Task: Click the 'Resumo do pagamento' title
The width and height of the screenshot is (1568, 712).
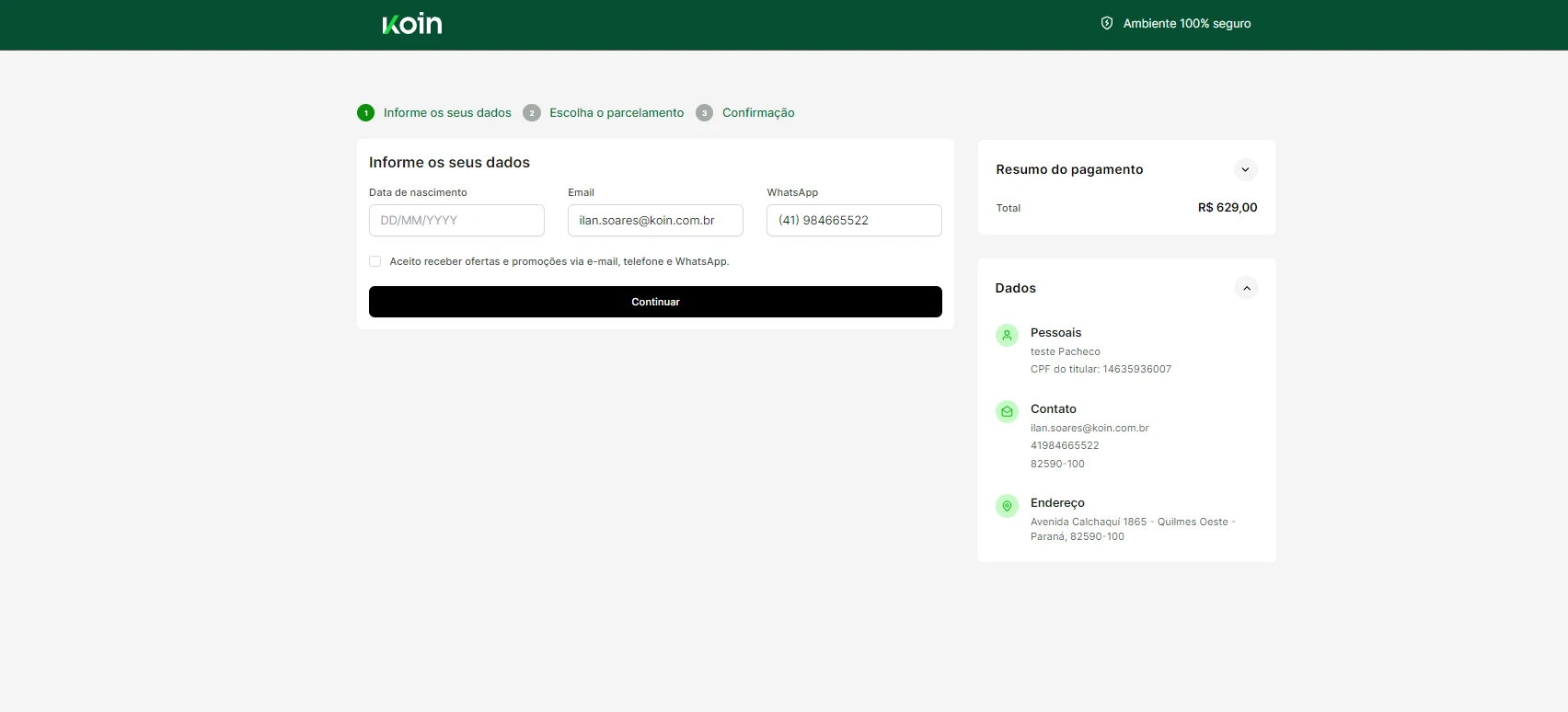Action: 1069,169
